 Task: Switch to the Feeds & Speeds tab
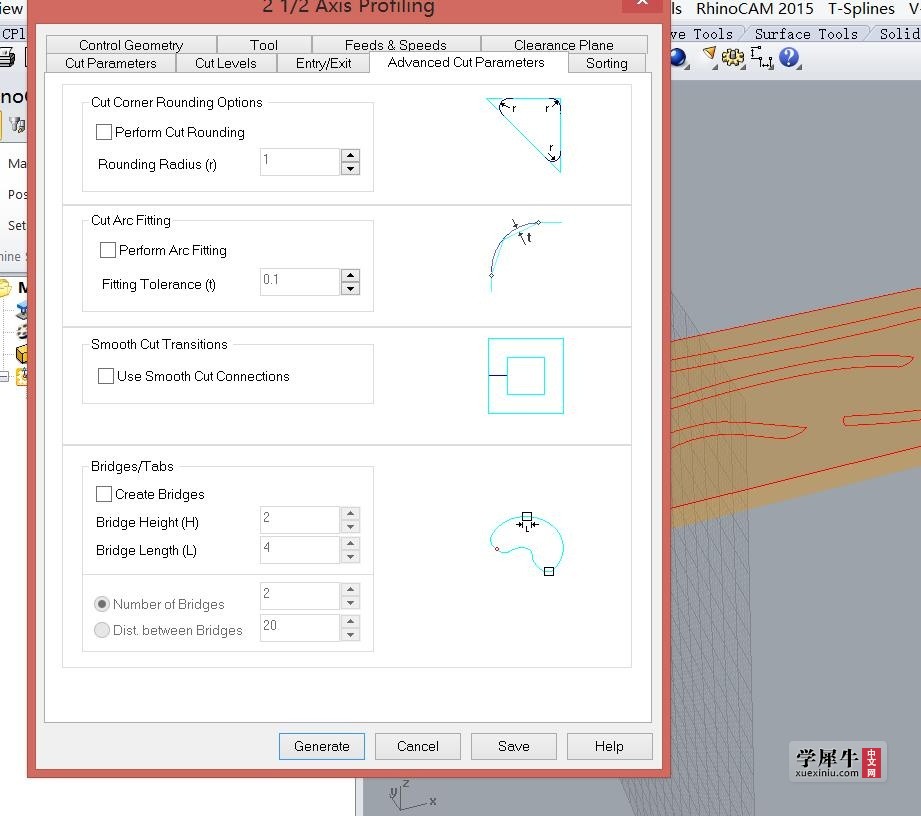click(x=395, y=45)
